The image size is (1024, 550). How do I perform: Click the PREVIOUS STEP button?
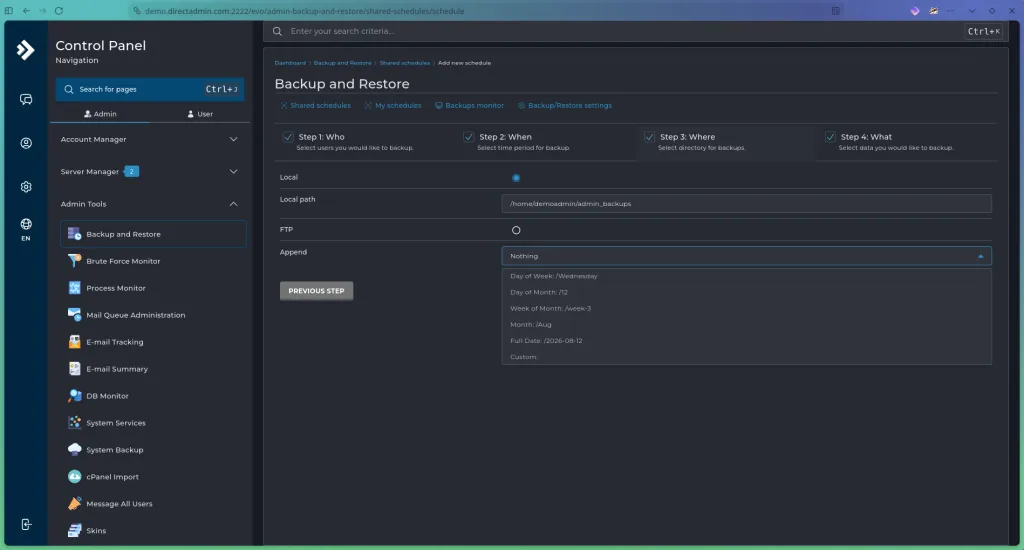(317, 291)
